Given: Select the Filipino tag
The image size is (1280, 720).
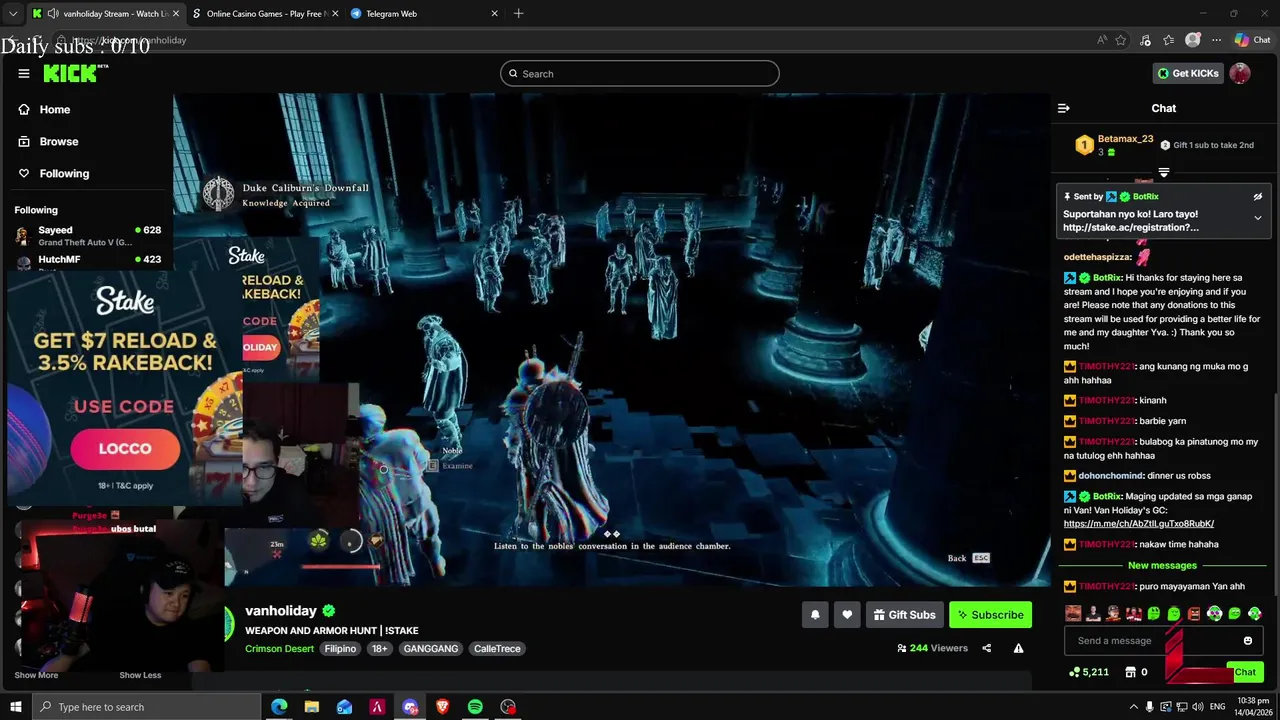Looking at the screenshot, I should click(340, 649).
